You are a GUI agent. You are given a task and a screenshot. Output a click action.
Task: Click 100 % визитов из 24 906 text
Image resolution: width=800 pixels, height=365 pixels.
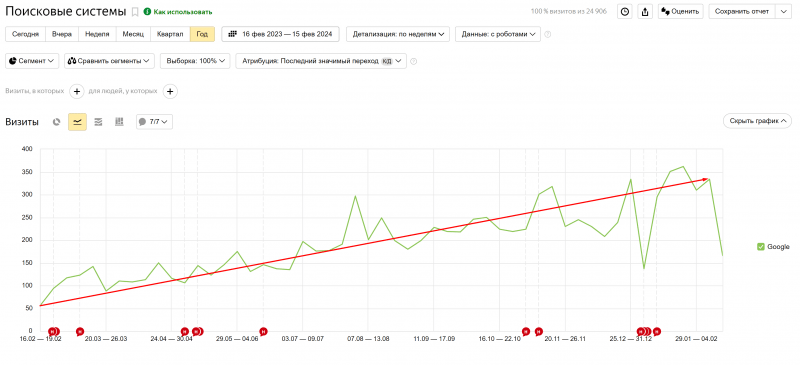click(569, 11)
